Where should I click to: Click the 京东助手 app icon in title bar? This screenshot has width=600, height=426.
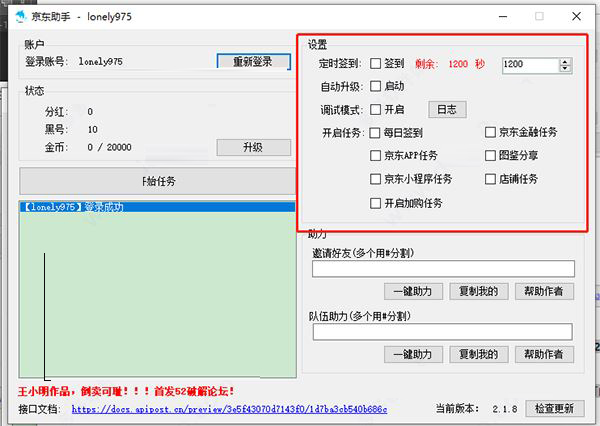point(21,16)
